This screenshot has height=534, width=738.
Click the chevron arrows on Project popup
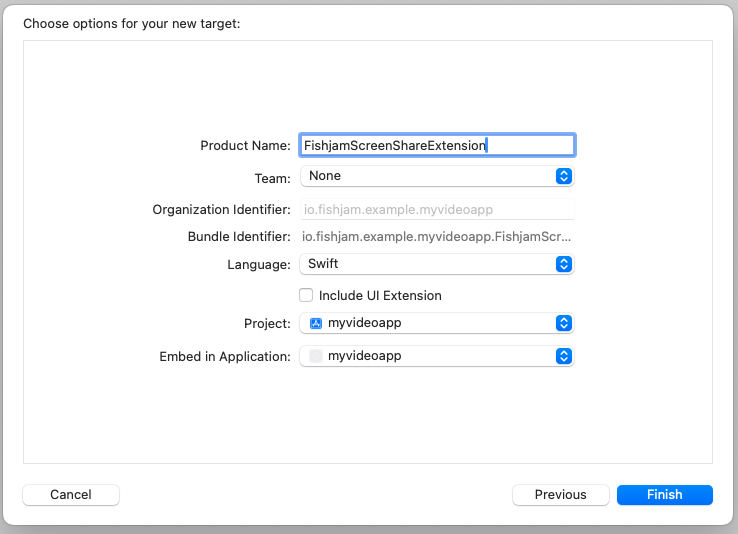(x=563, y=323)
